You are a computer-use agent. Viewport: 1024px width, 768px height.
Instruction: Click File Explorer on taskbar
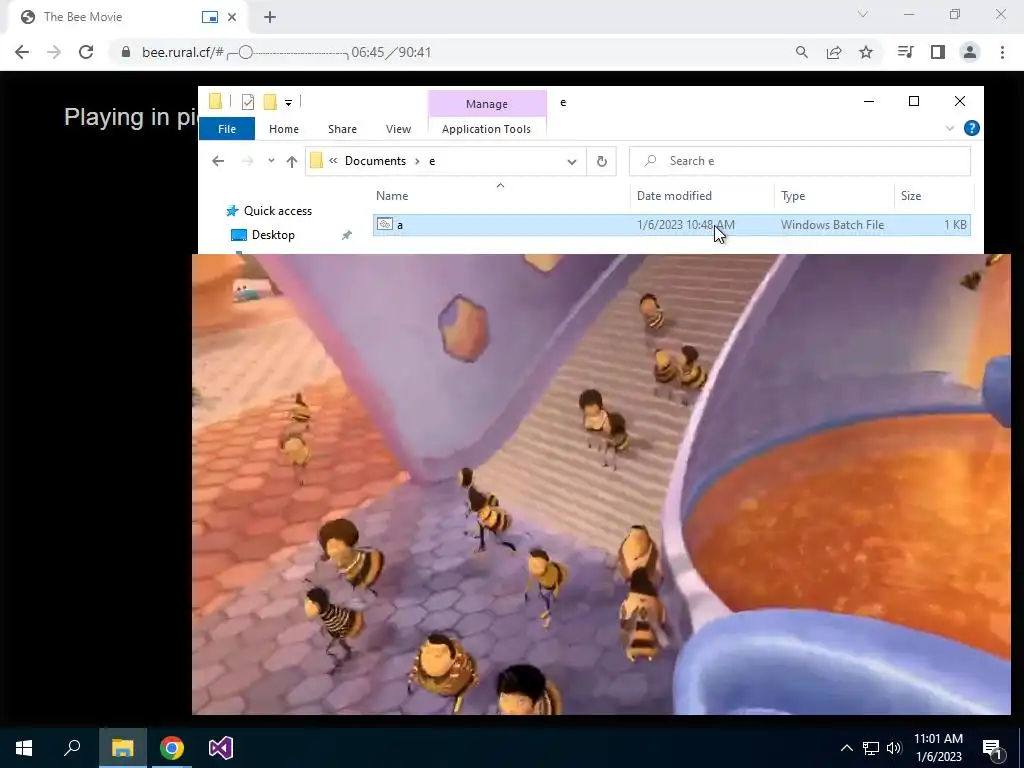click(x=123, y=748)
